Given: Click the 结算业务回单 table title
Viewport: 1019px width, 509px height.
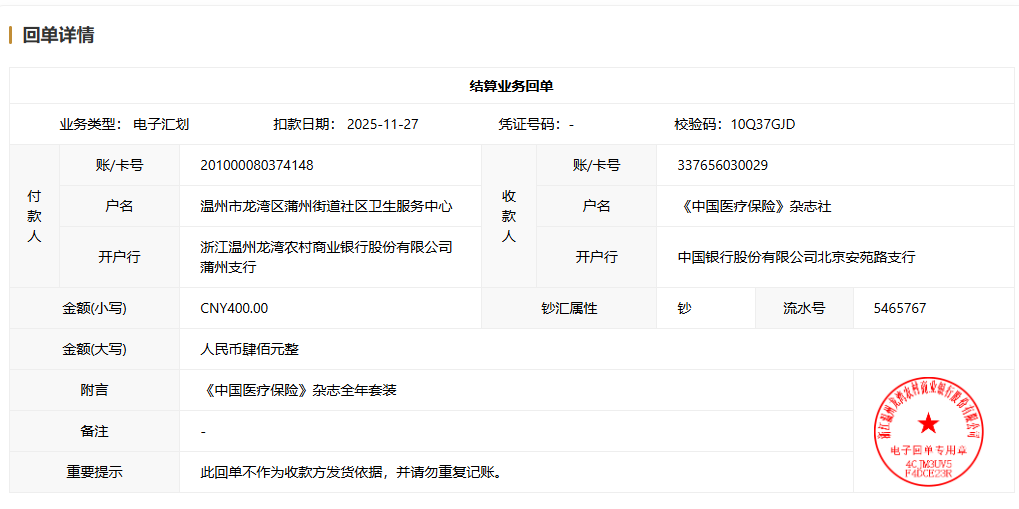Looking at the screenshot, I should pos(511,86).
